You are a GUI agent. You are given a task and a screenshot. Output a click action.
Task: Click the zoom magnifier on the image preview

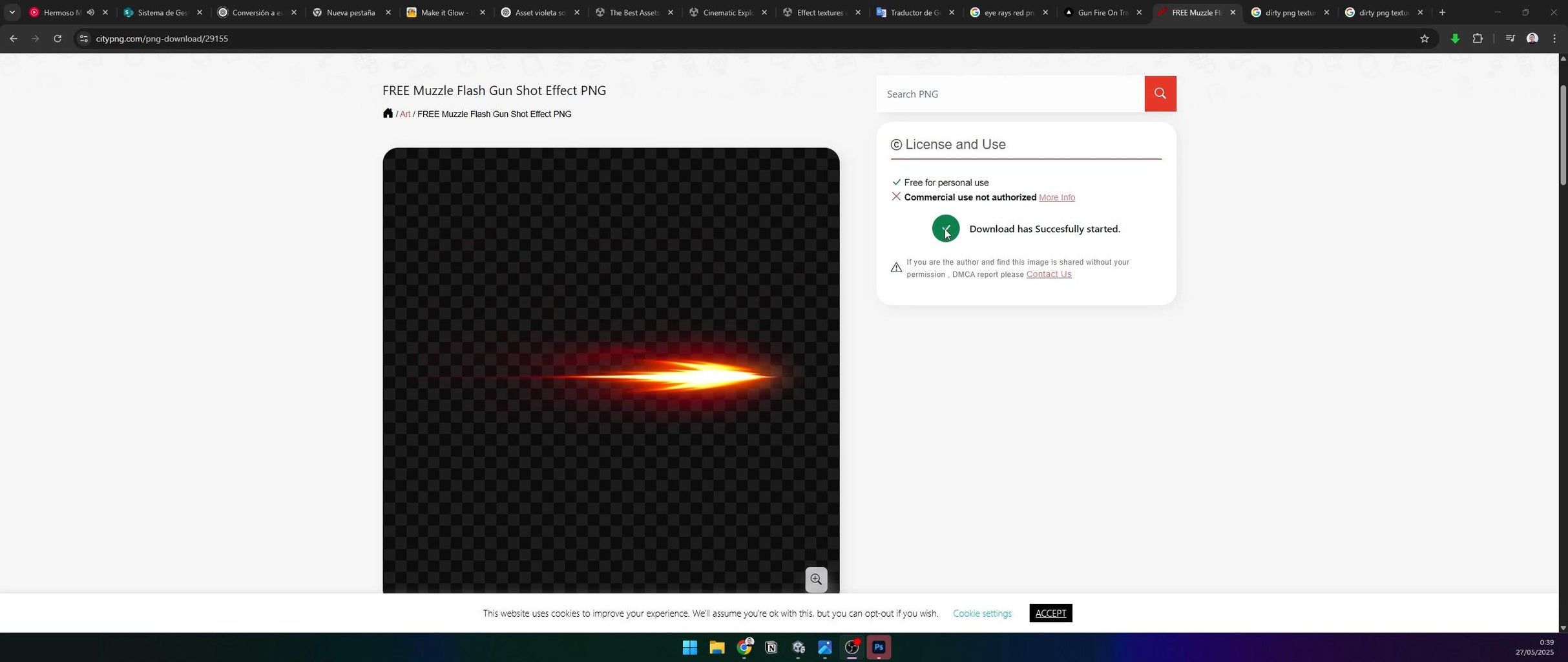(x=816, y=579)
